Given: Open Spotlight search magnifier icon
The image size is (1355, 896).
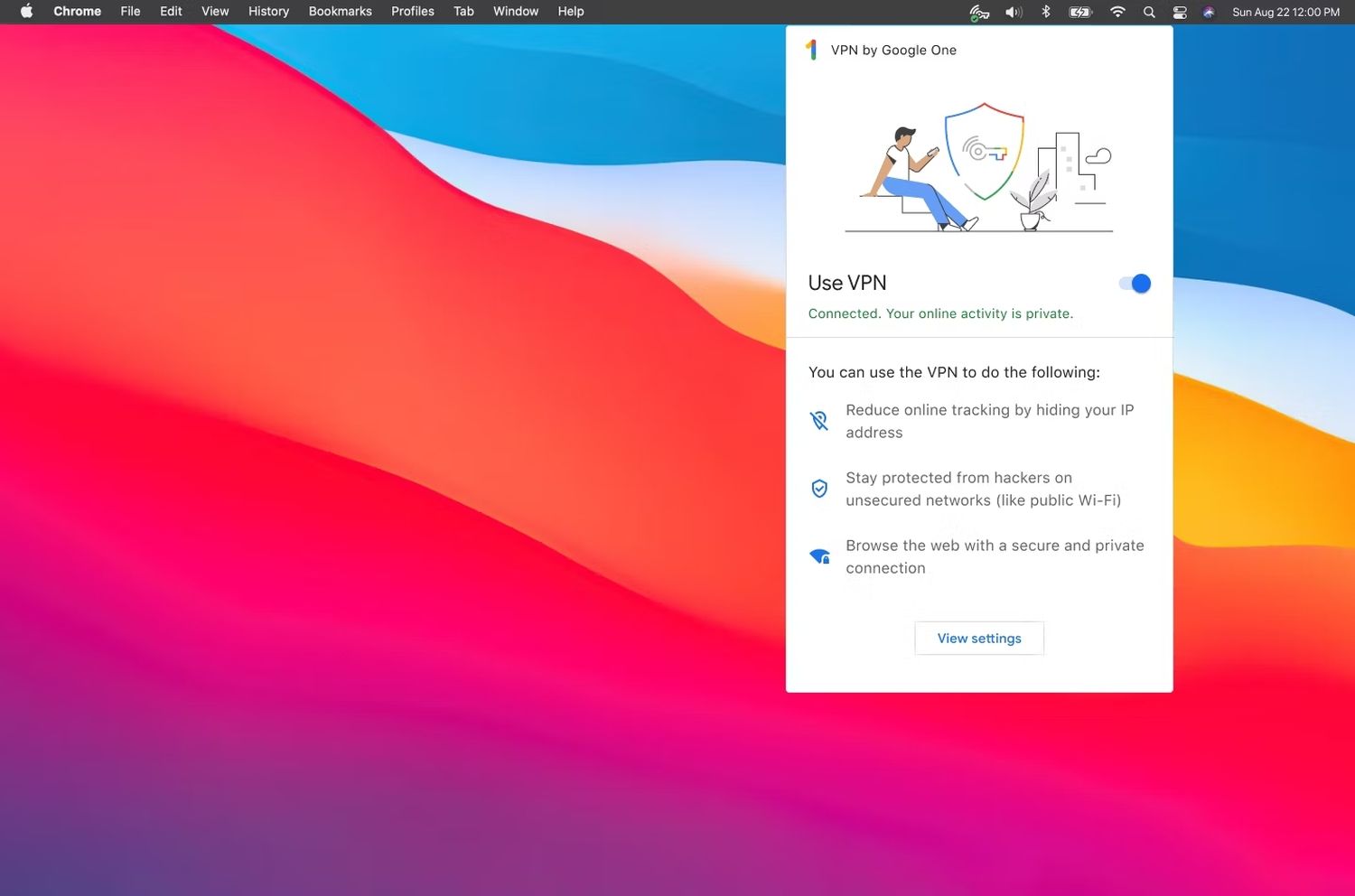Looking at the screenshot, I should pos(1149,13).
